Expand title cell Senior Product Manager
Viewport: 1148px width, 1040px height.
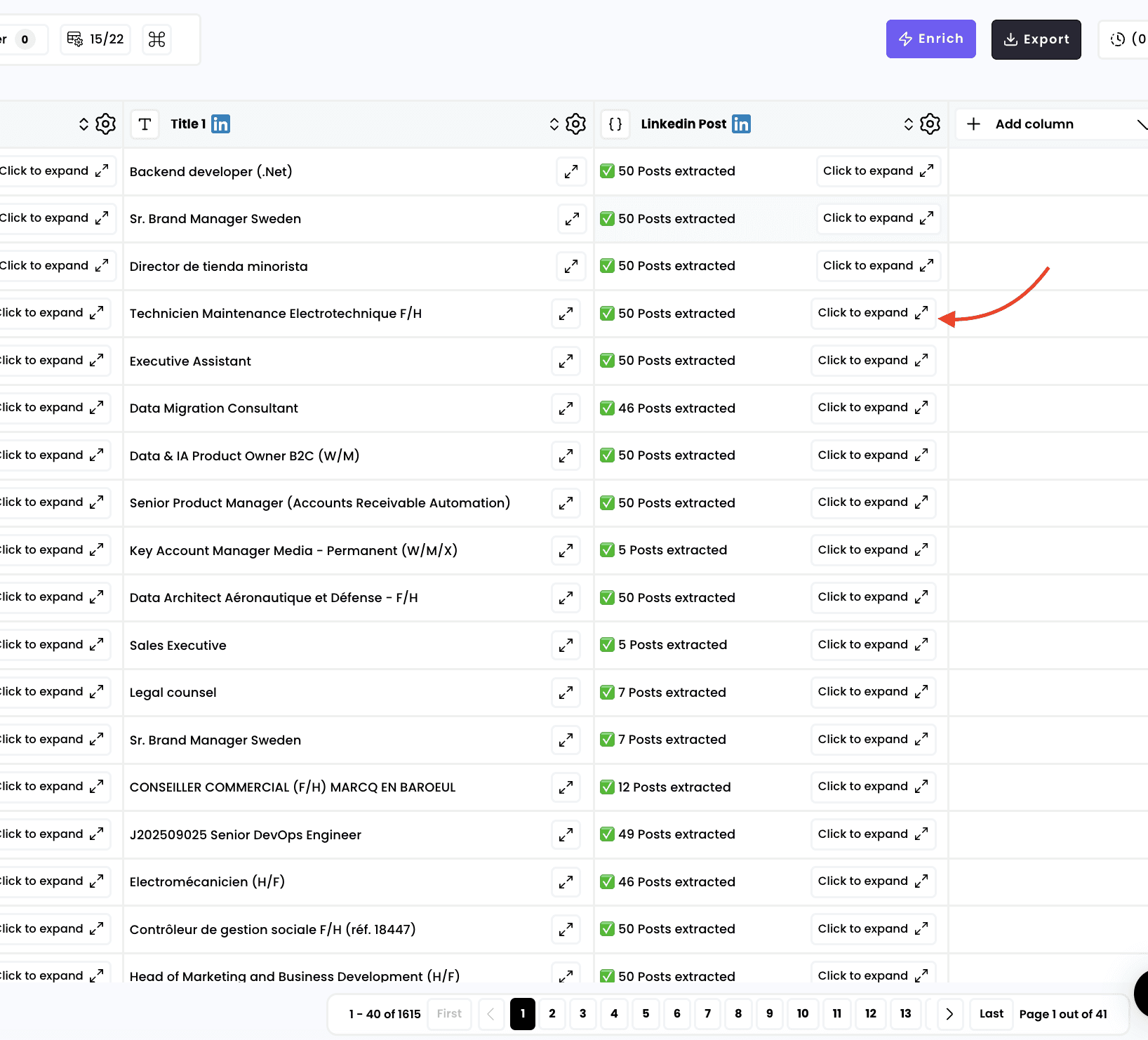(566, 503)
